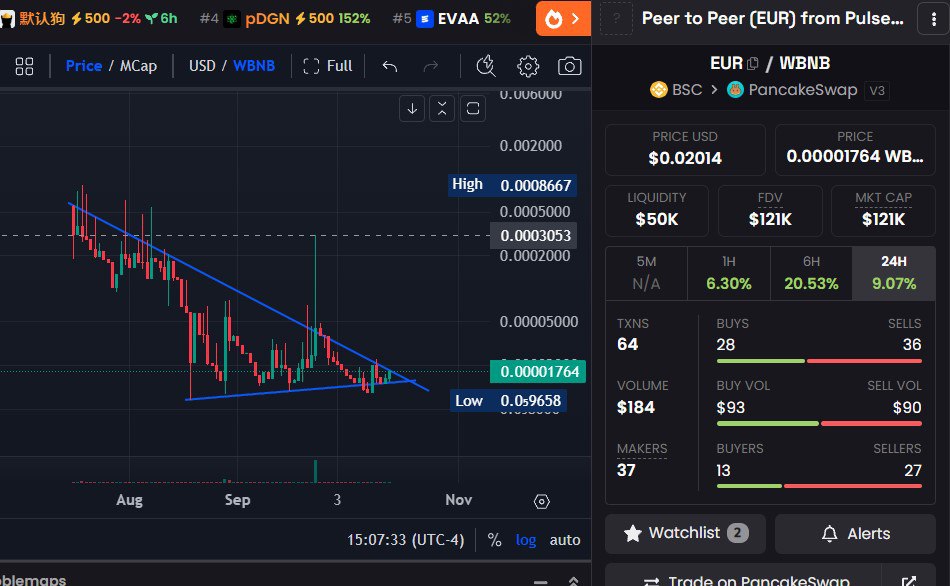
Task: Open the Alerts bell button
Action: (855, 533)
